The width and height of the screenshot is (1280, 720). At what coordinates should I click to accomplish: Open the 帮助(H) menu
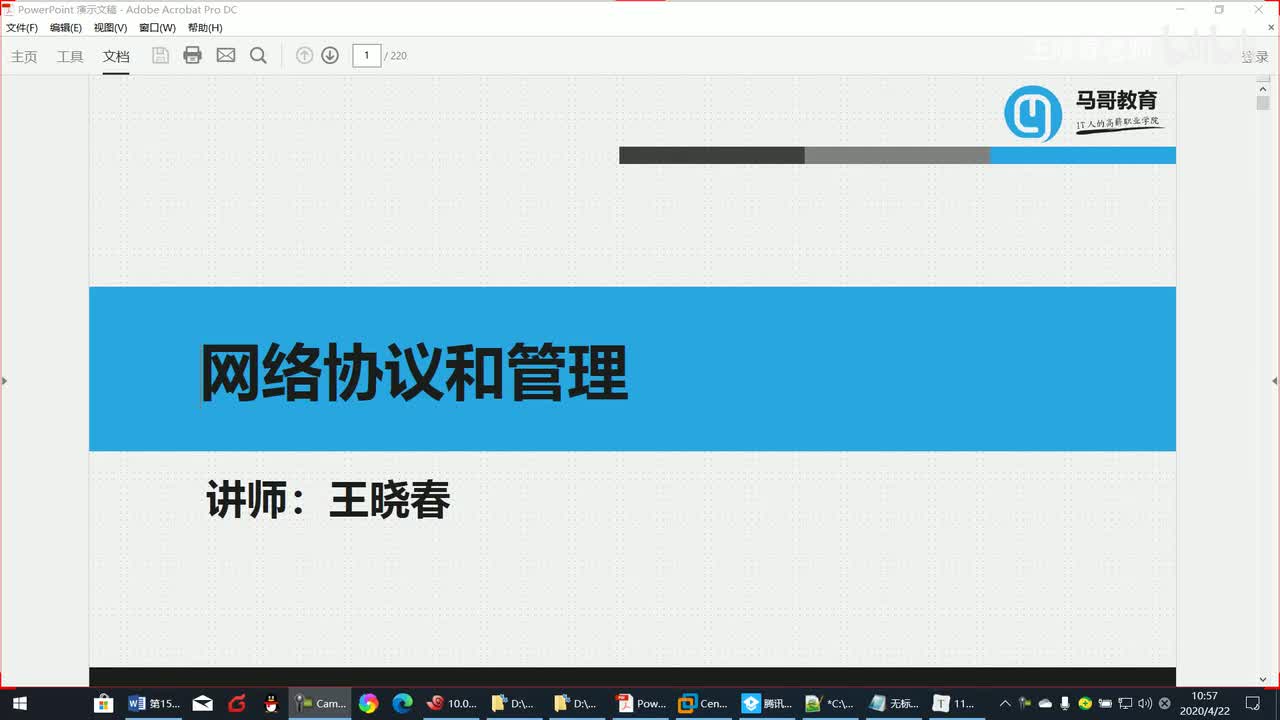[205, 28]
